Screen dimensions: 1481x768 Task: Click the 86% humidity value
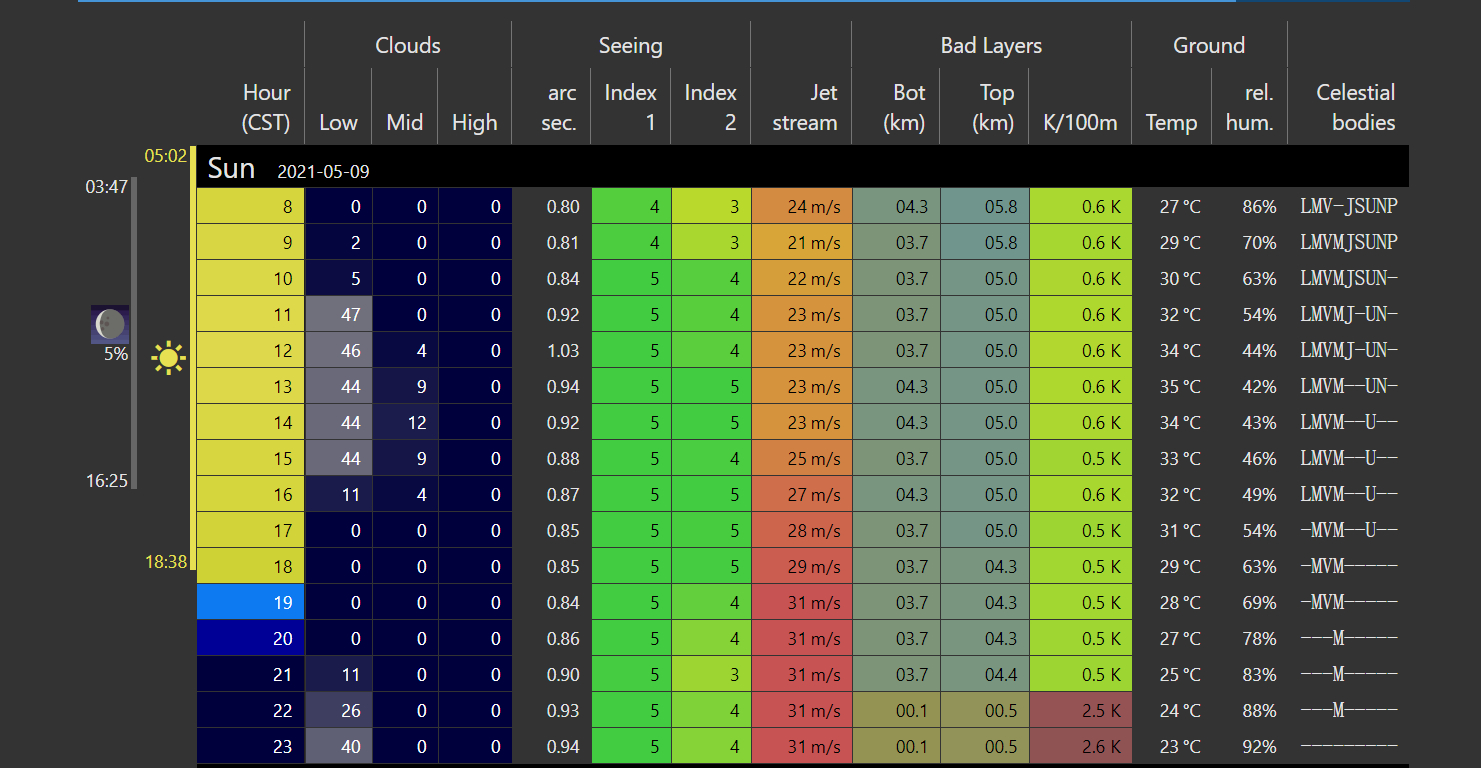1260,207
